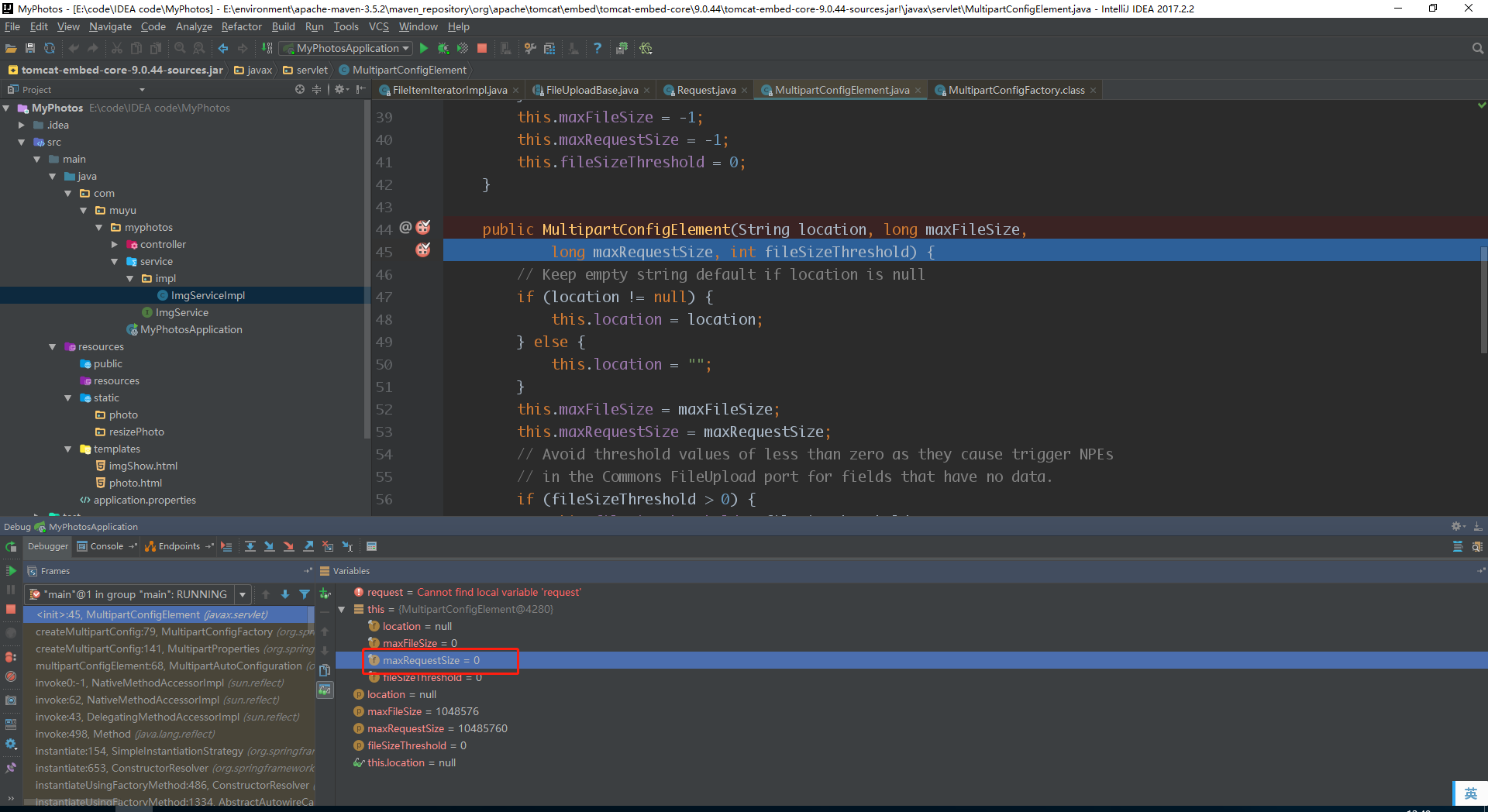Start Debug for MyPhotosApplication
Viewport: 1488px width, 812px height.
click(443, 48)
